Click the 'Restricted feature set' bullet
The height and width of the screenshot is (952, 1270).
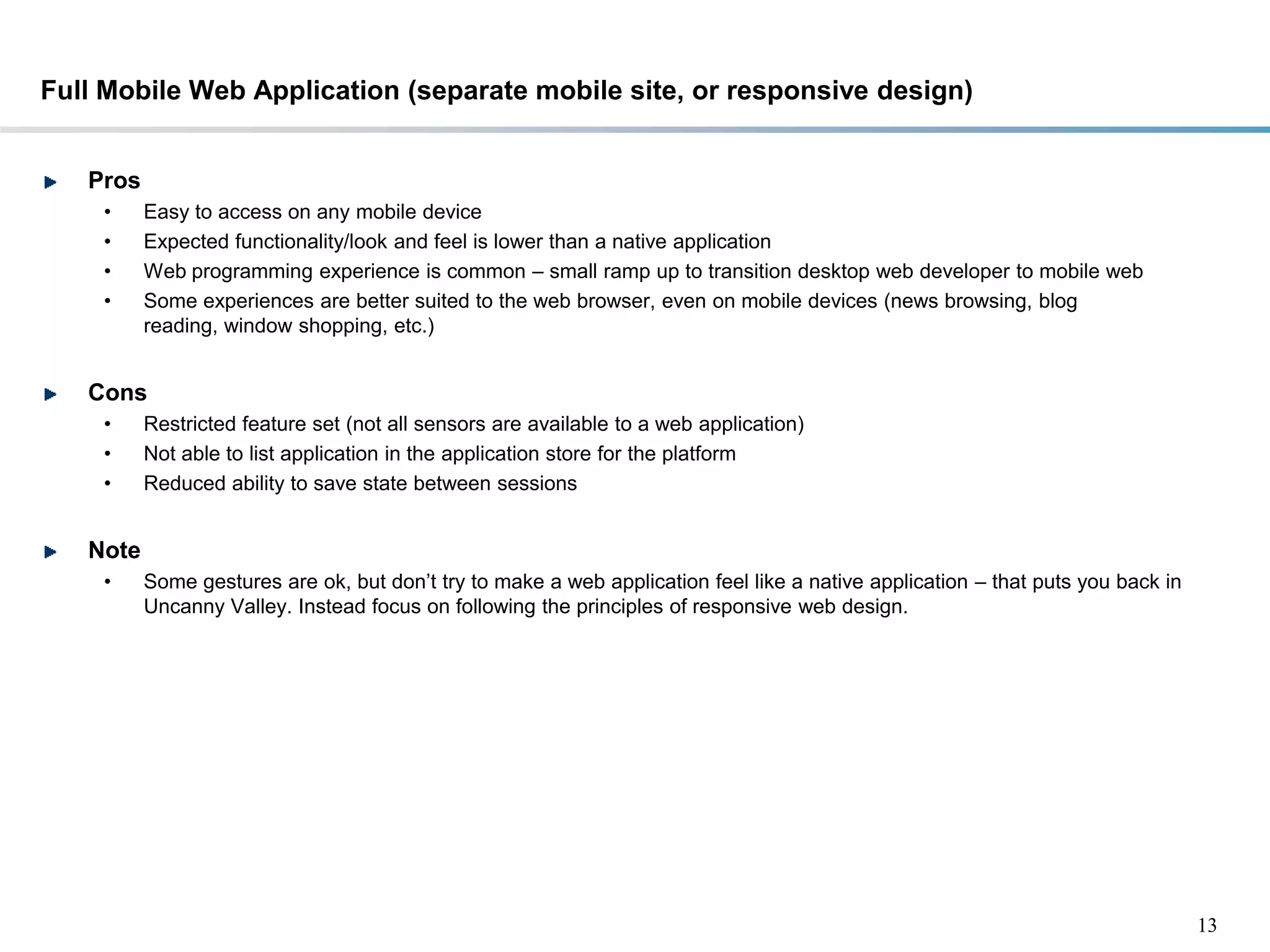pyautogui.click(x=474, y=424)
